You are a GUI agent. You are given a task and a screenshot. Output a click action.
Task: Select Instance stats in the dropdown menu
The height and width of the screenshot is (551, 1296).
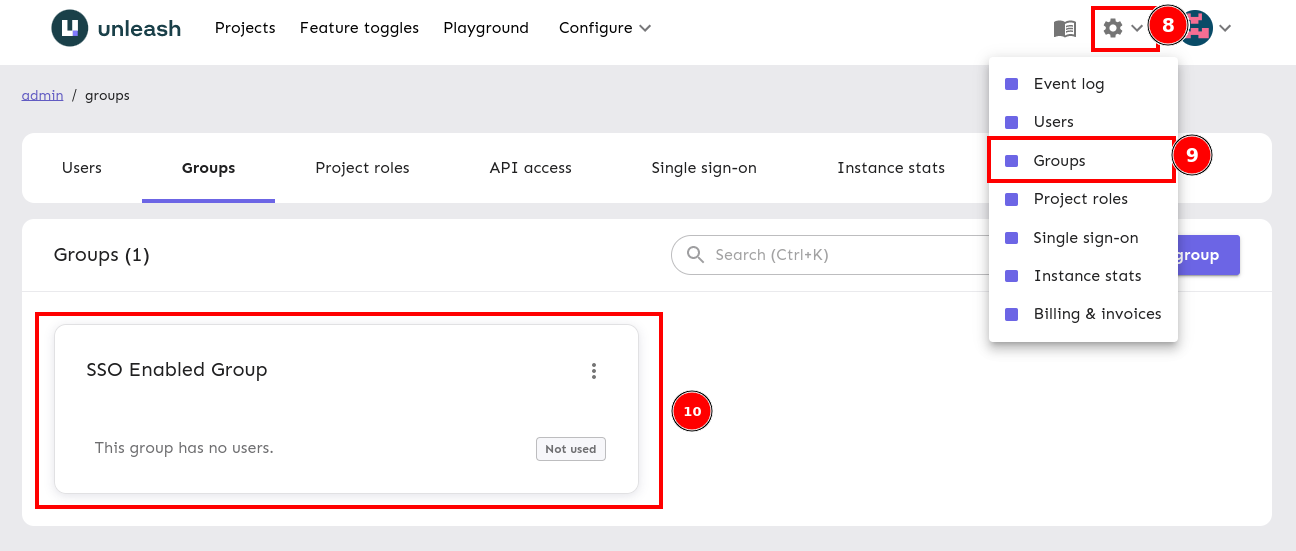pos(1087,276)
